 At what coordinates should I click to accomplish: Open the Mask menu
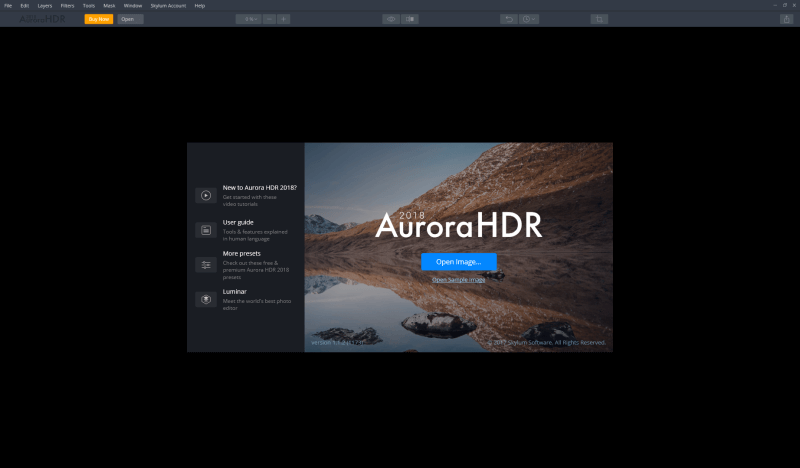coord(109,6)
